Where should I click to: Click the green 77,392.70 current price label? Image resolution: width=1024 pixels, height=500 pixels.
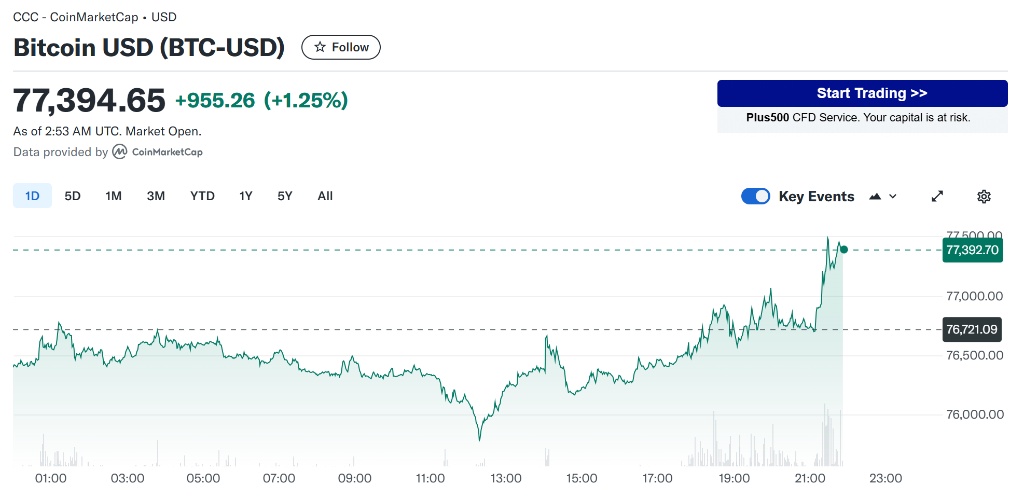pyautogui.click(x=972, y=250)
